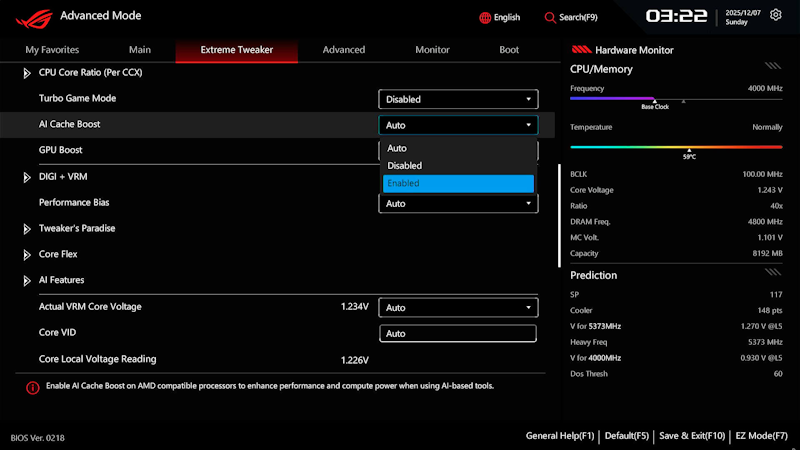
Task: Click Save & Exit(F10)
Action: [x=692, y=436]
